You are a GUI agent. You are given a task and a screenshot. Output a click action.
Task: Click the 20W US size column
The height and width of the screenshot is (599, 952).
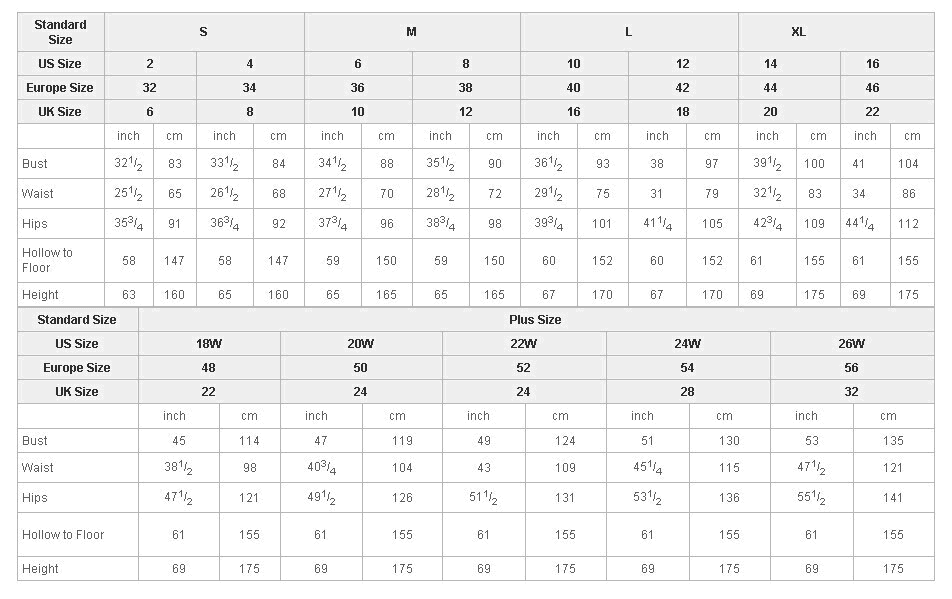pyautogui.click(x=360, y=344)
